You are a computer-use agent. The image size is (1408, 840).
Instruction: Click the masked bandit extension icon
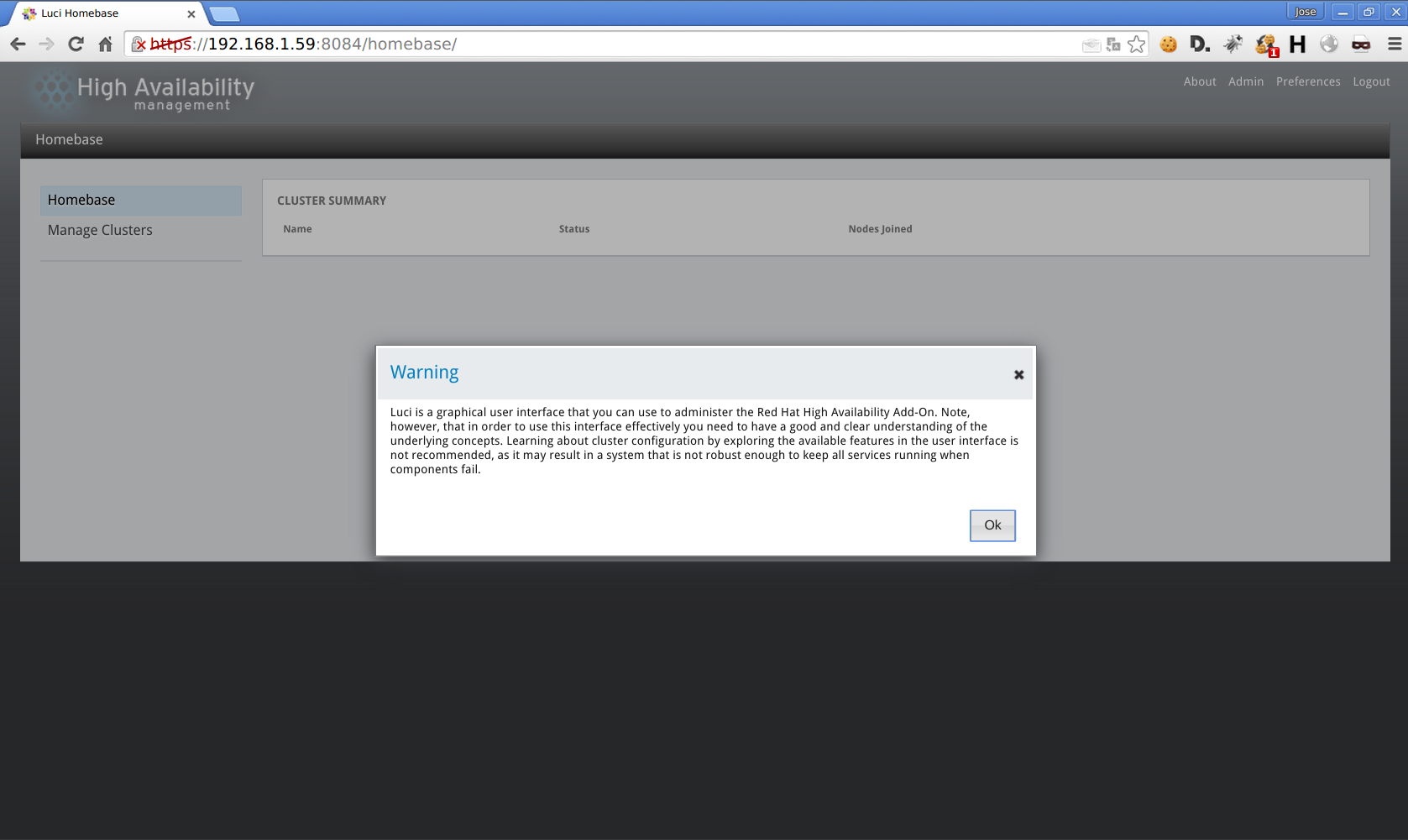(1360, 44)
